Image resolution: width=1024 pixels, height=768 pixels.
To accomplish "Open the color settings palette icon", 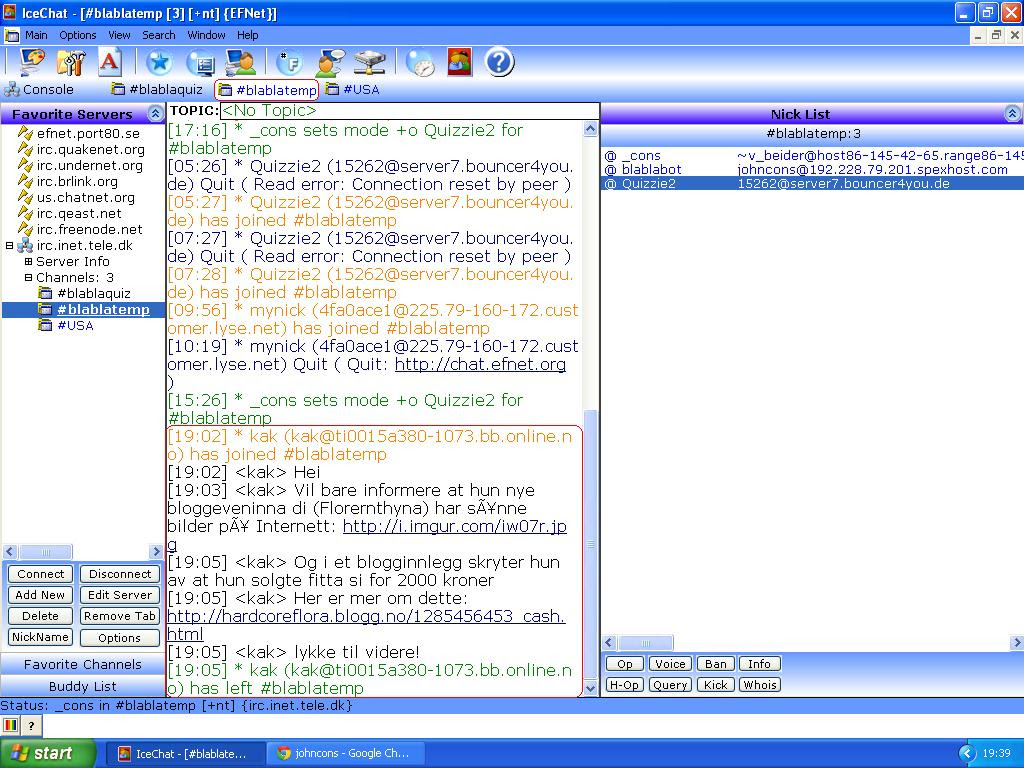I will (31, 62).
